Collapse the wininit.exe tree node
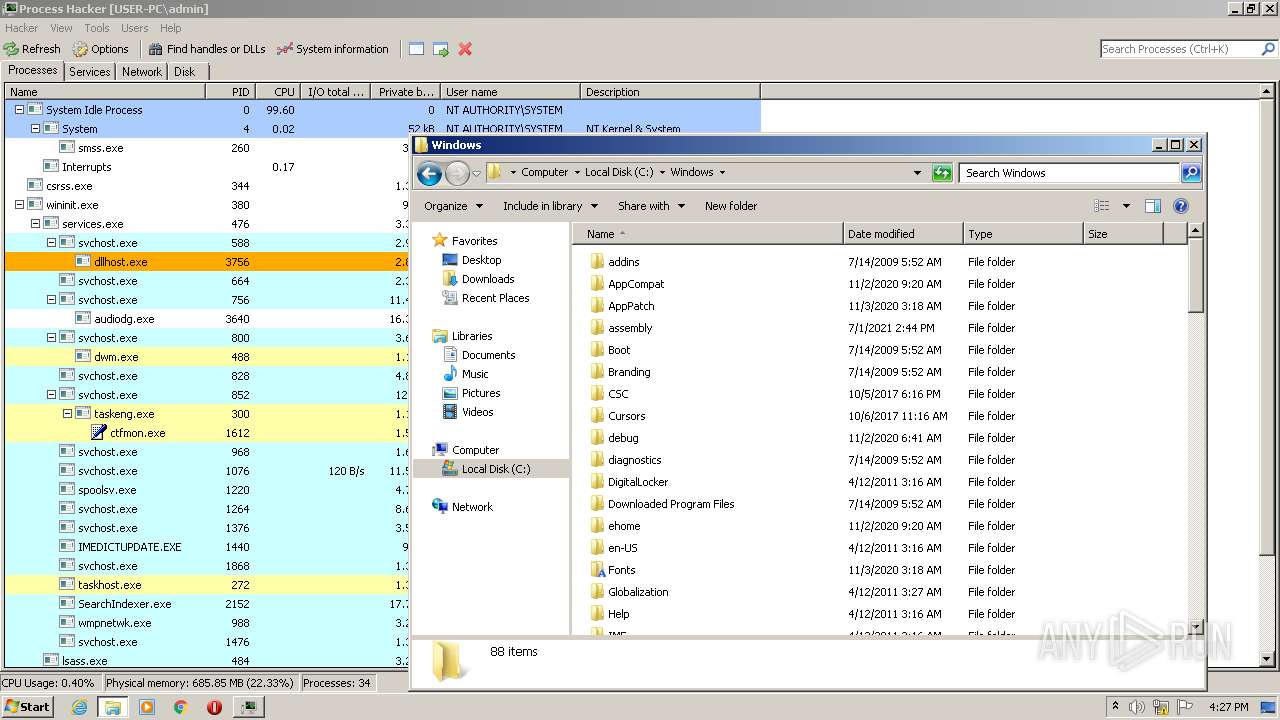 [19, 205]
